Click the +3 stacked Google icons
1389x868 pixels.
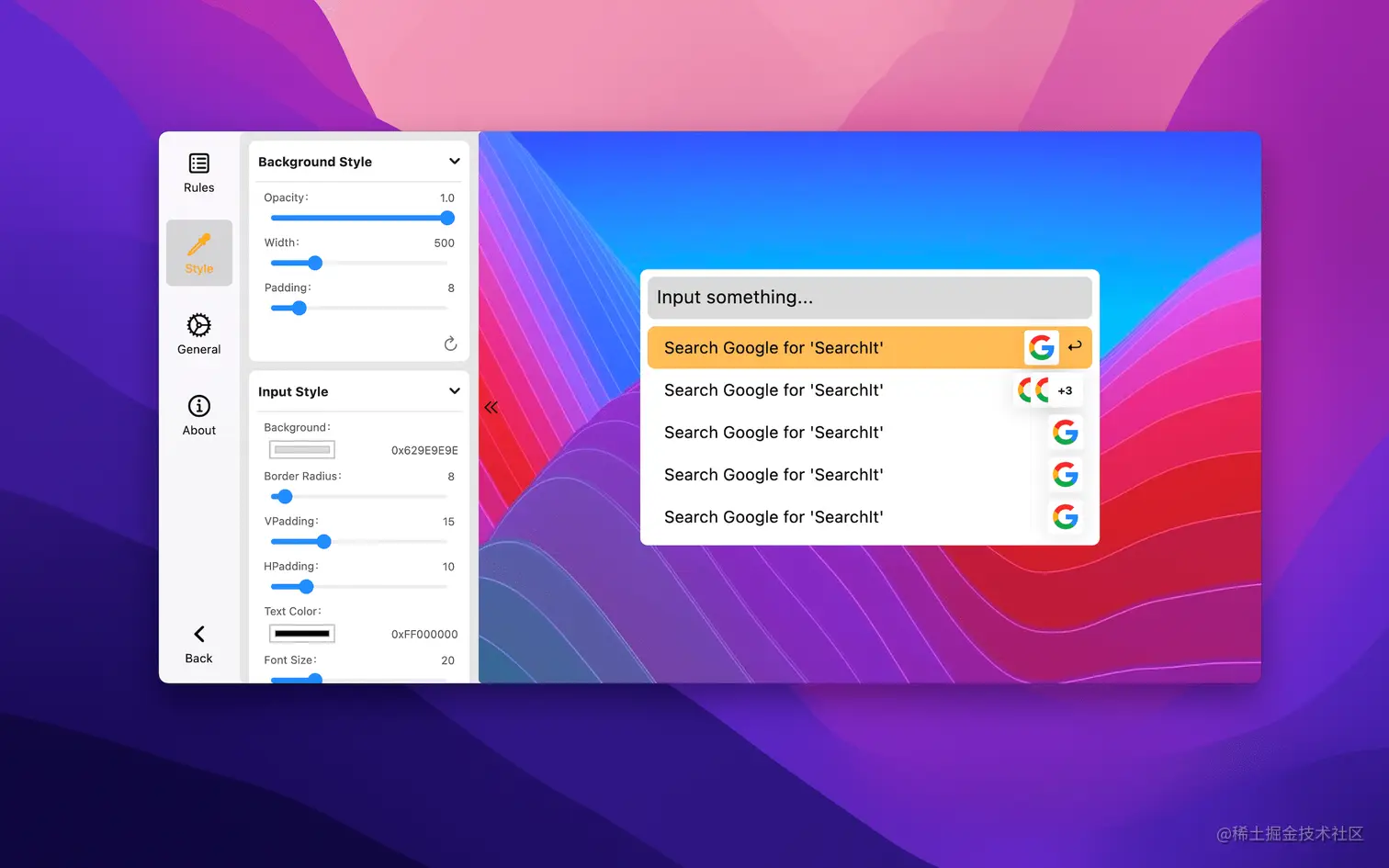tap(1049, 390)
